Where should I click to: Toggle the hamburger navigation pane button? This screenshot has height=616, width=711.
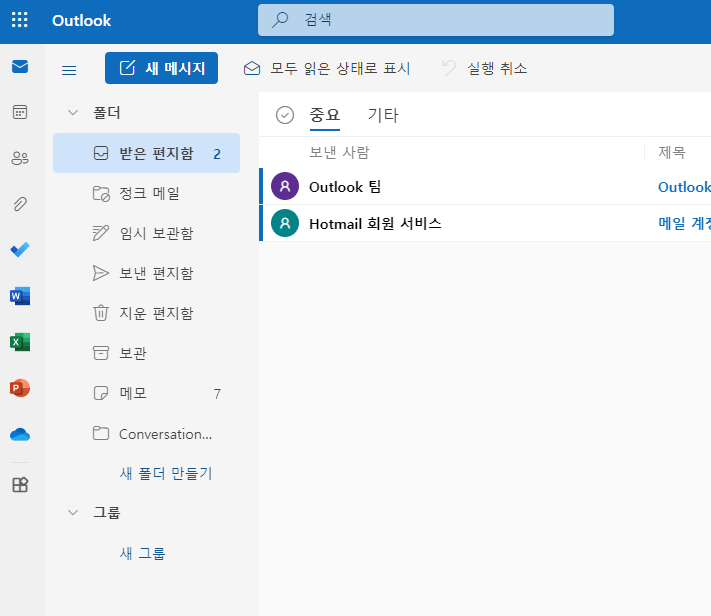69,70
